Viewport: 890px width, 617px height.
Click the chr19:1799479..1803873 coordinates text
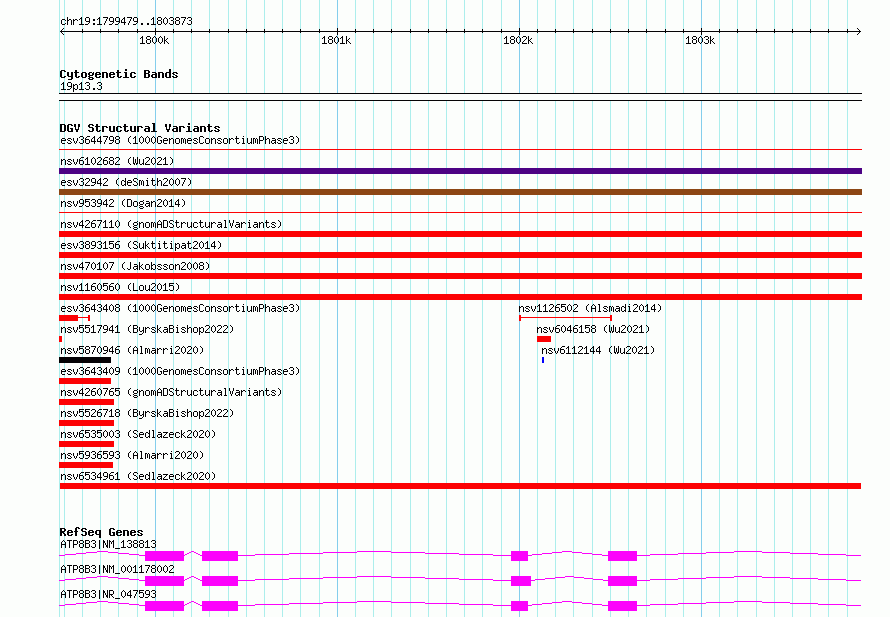[x=126, y=21]
